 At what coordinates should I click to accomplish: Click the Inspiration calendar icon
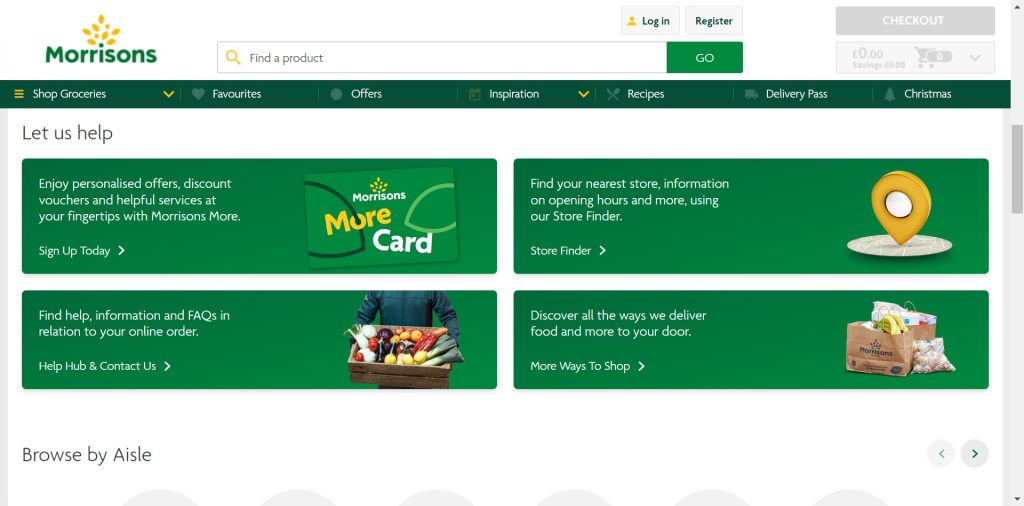coord(475,94)
